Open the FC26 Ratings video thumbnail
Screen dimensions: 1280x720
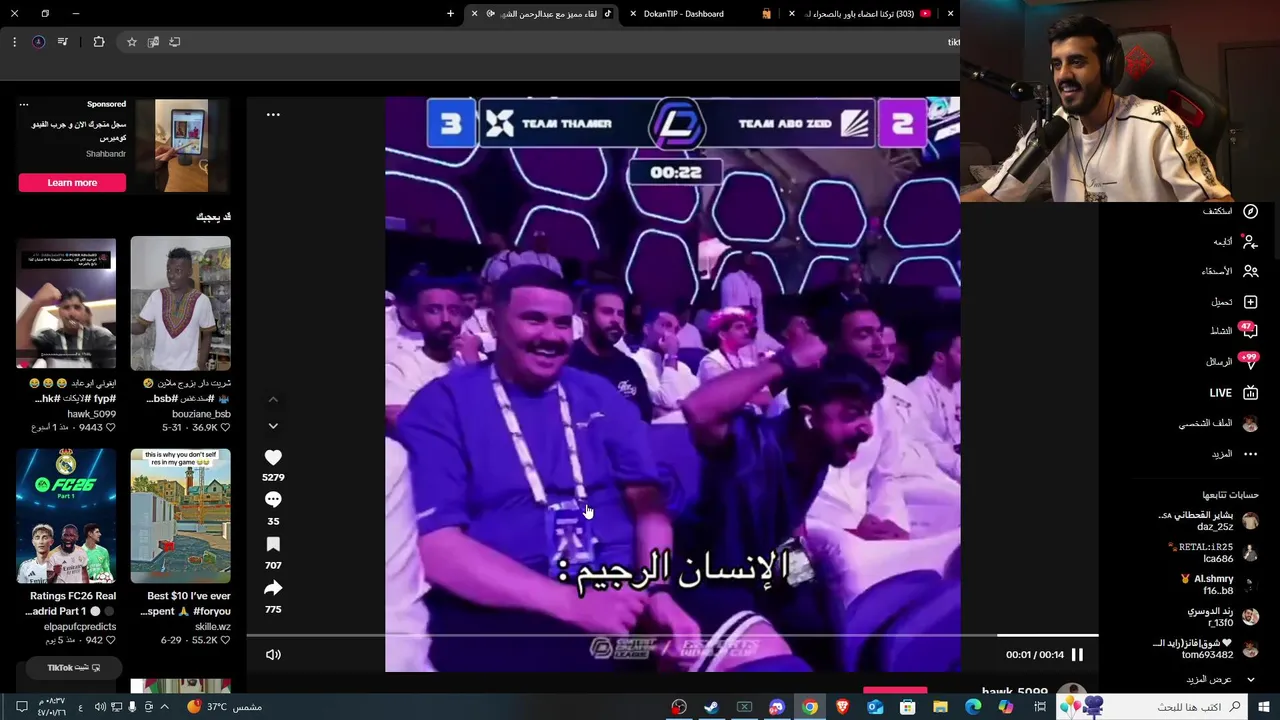pyautogui.click(x=66, y=515)
